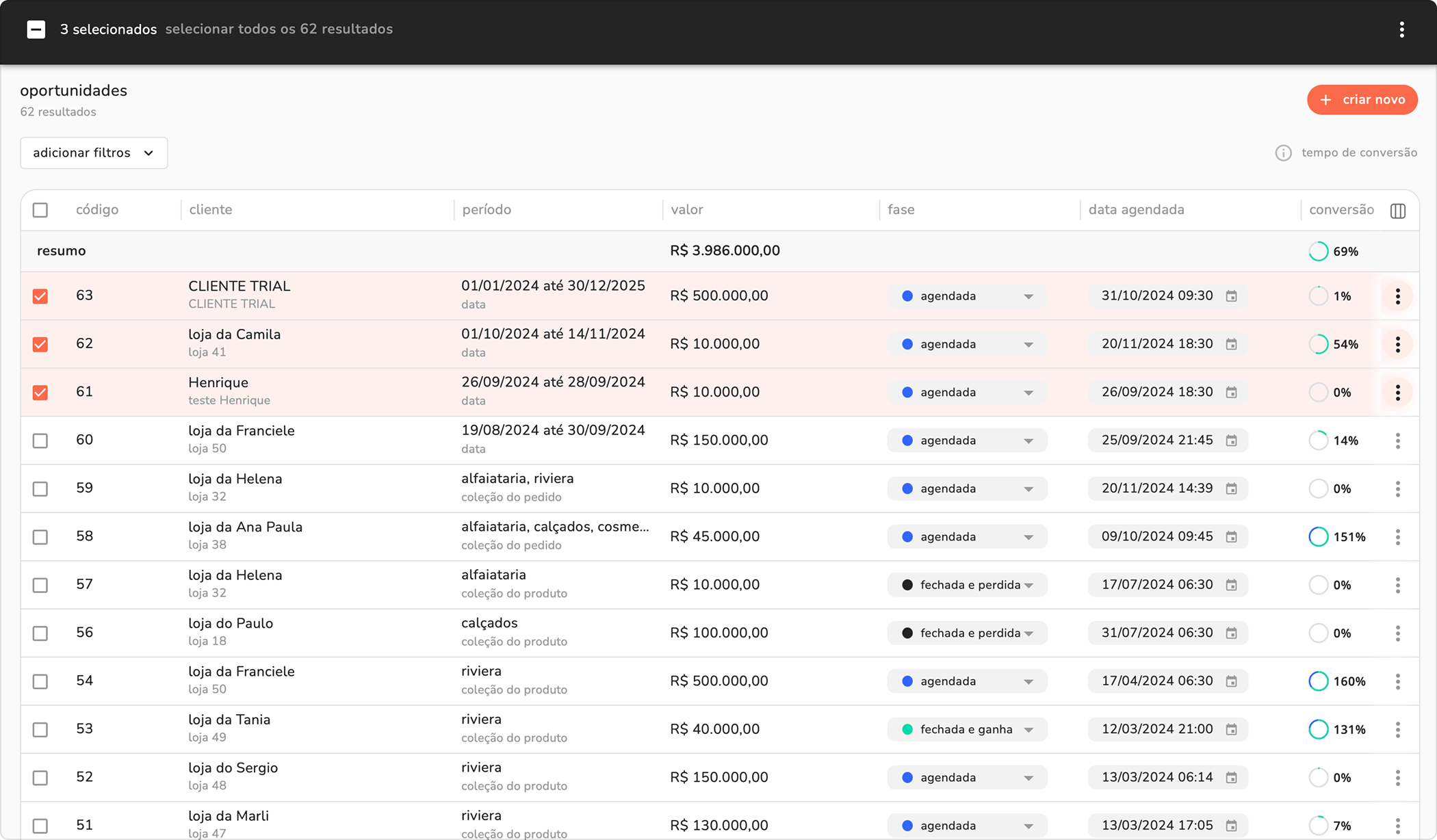Open fase dropdown for loja da Tania
Screen dimensions: 1437x840
click(967, 729)
